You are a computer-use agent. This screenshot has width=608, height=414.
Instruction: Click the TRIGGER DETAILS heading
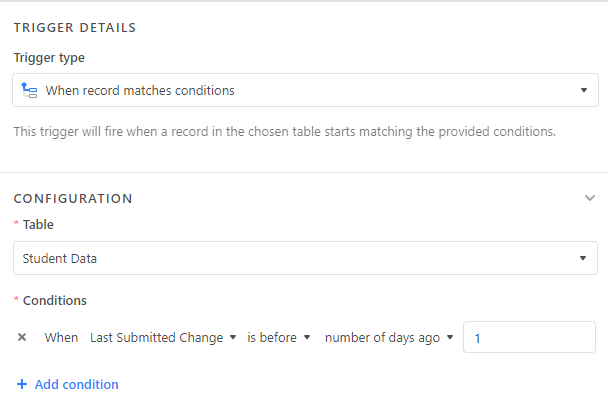click(x=75, y=28)
